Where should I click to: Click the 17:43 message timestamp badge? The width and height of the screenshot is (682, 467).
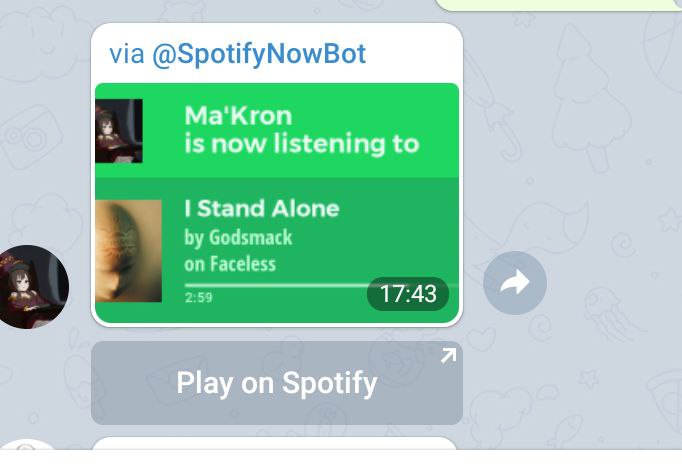click(x=408, y=294)
